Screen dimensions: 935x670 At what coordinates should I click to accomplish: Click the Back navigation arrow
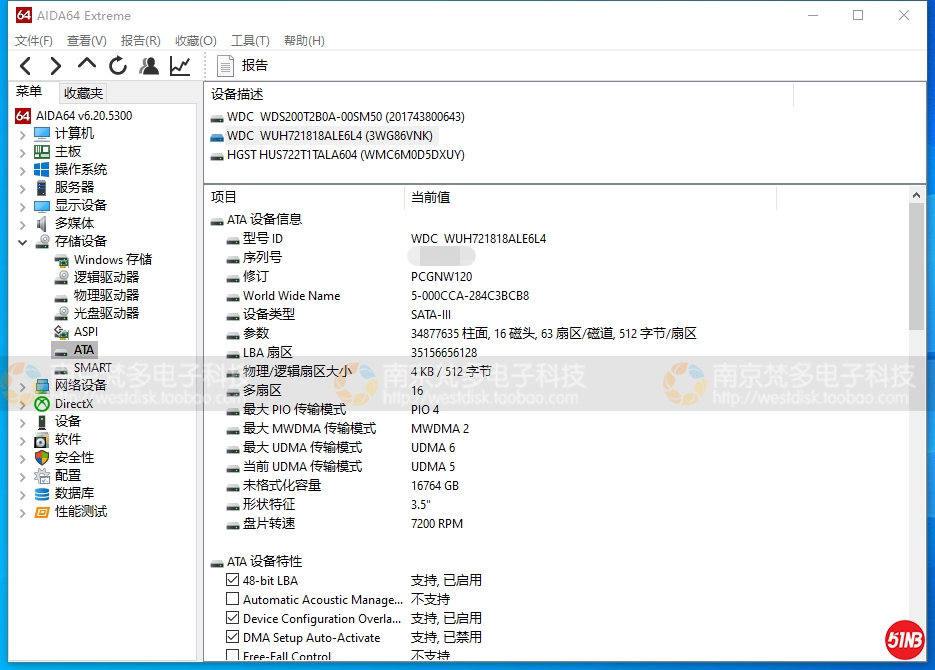pos(26,66)
